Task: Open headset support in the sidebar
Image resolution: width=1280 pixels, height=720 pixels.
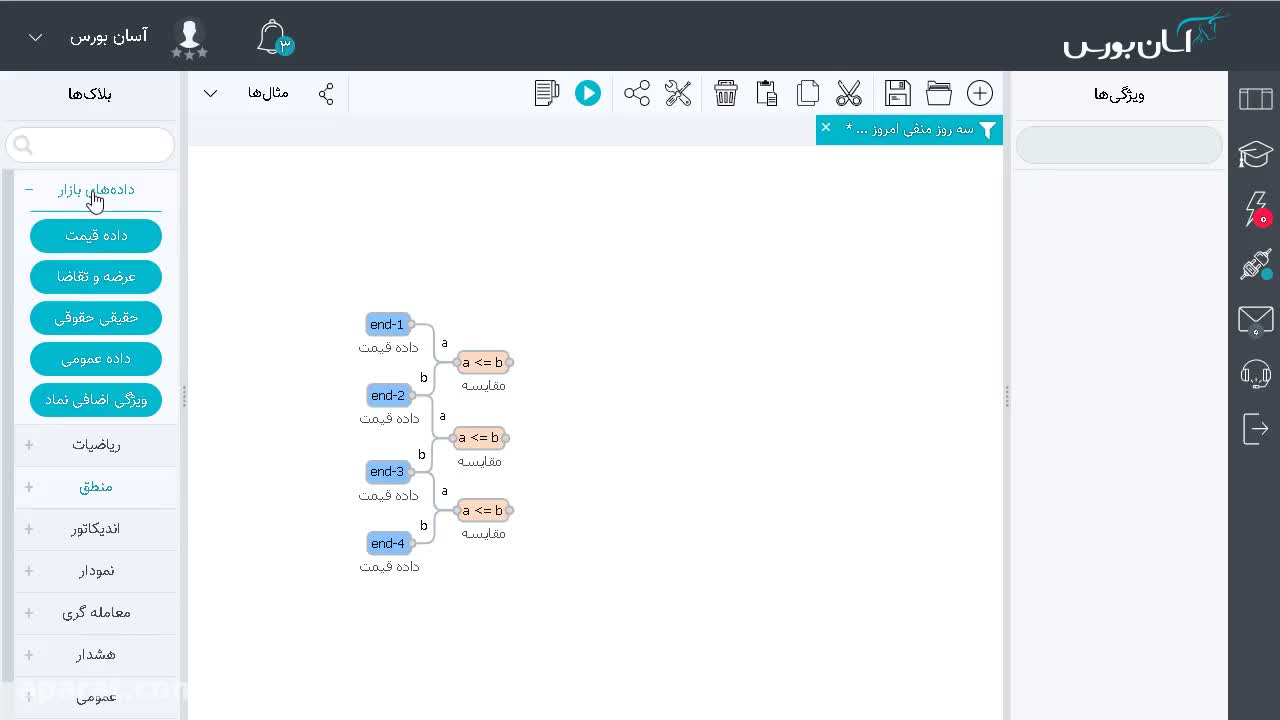Action: tap(1255, 374)
